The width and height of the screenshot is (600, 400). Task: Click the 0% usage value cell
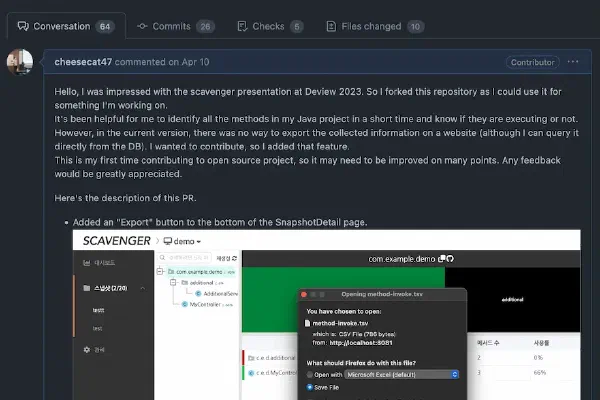[x=538, y=358]
